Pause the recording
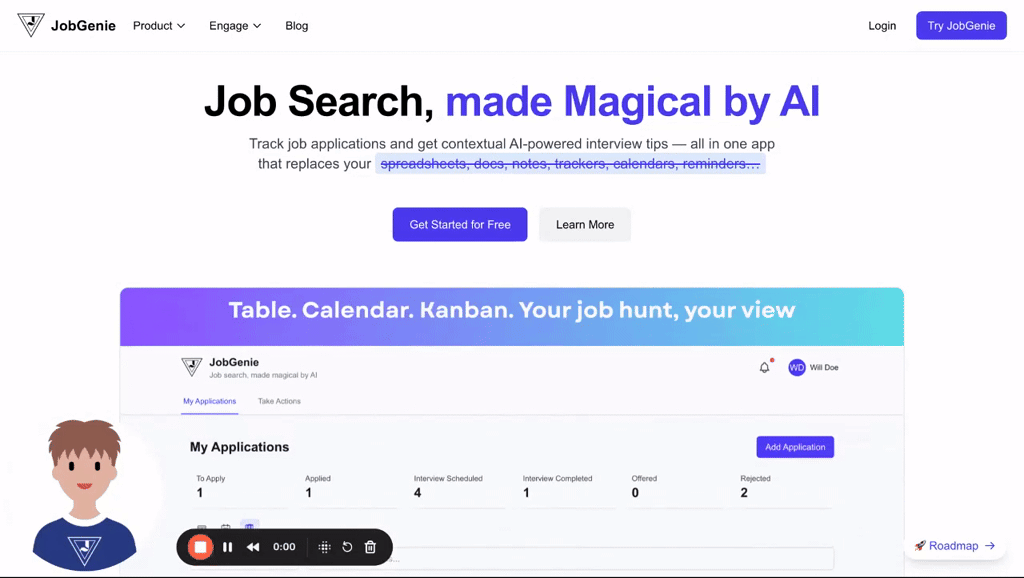 [227, 547]
